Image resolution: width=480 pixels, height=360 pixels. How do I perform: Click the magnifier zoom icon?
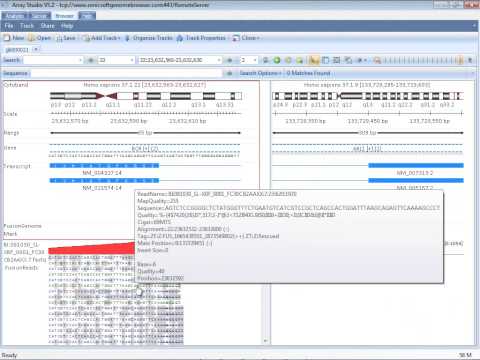[x=377, y=60]
